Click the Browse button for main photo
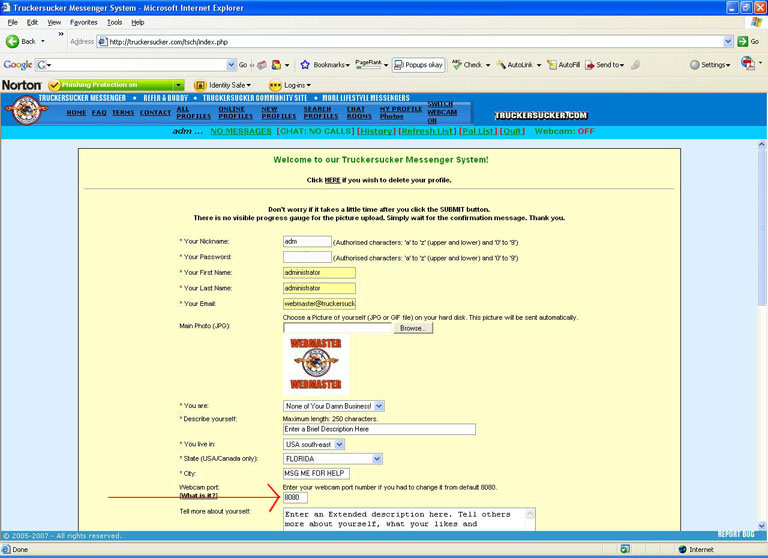 [413, 328]
